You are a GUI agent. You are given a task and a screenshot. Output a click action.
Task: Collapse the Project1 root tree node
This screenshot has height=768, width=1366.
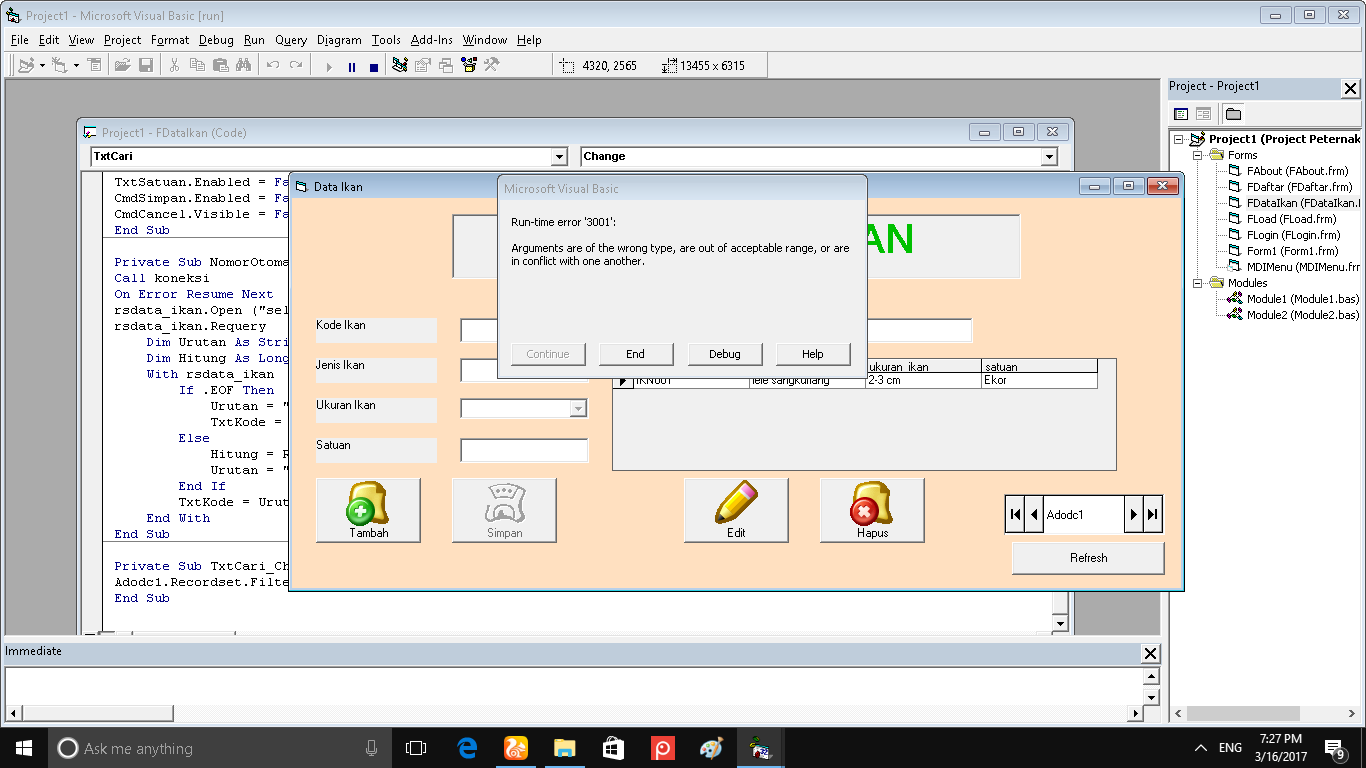[x=1179, y=139]
